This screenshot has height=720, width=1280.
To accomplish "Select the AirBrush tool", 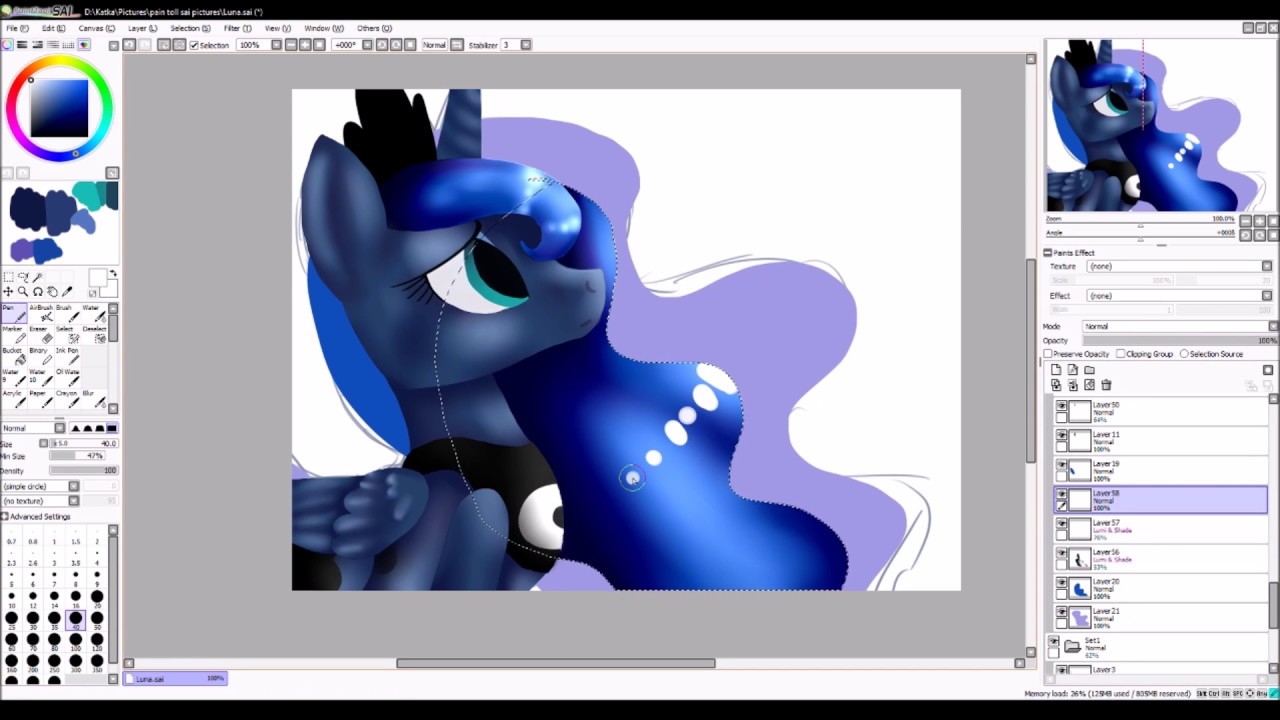I will click(40, 313).
